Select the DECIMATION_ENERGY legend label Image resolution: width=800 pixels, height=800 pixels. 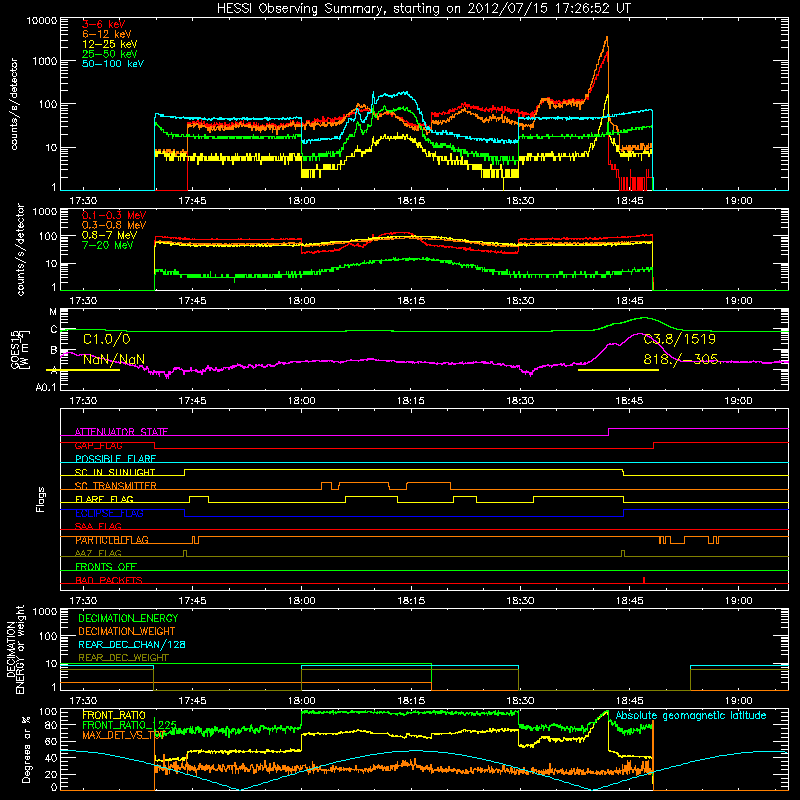(x=128, y=618)
